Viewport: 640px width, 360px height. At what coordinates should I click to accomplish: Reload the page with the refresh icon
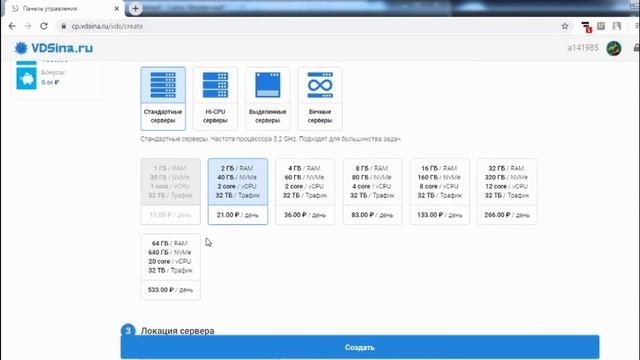(44, 26)
